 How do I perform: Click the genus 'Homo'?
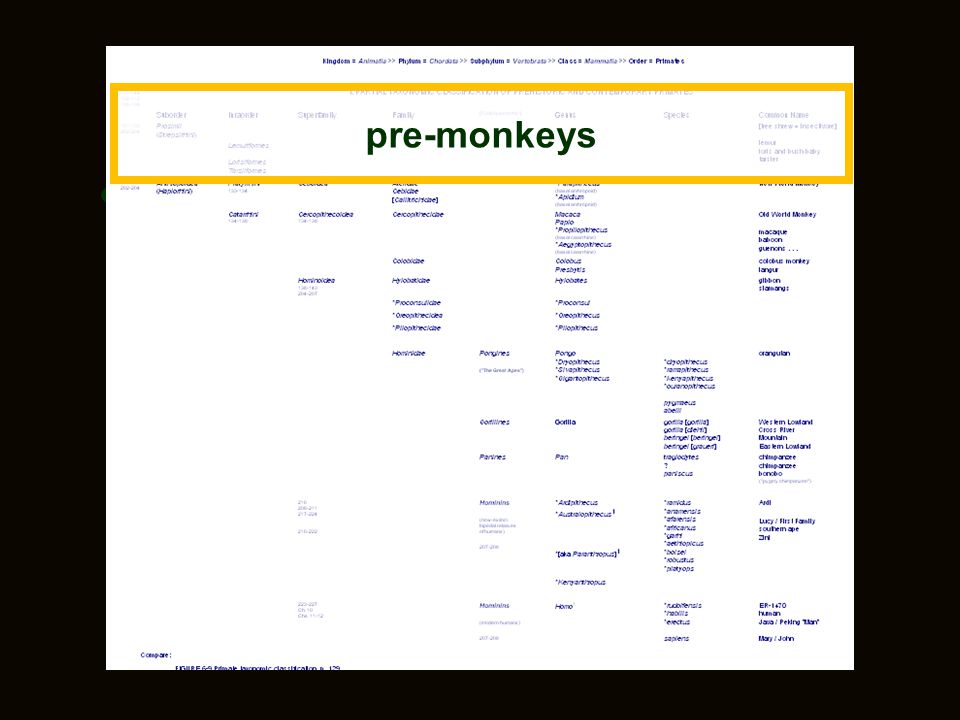[564, 606]
